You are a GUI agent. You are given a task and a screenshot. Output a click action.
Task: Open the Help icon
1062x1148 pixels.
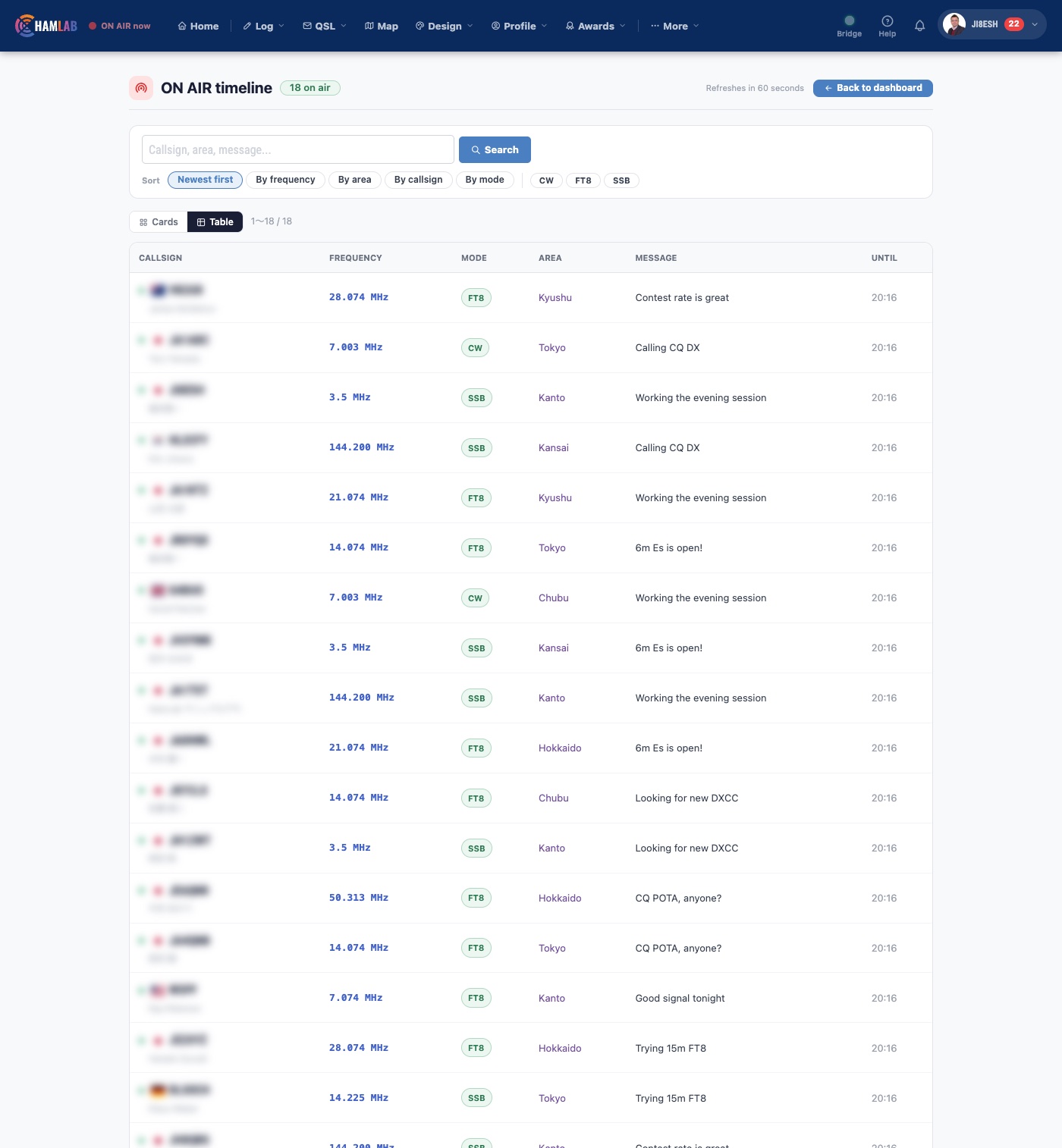point(887,26)
